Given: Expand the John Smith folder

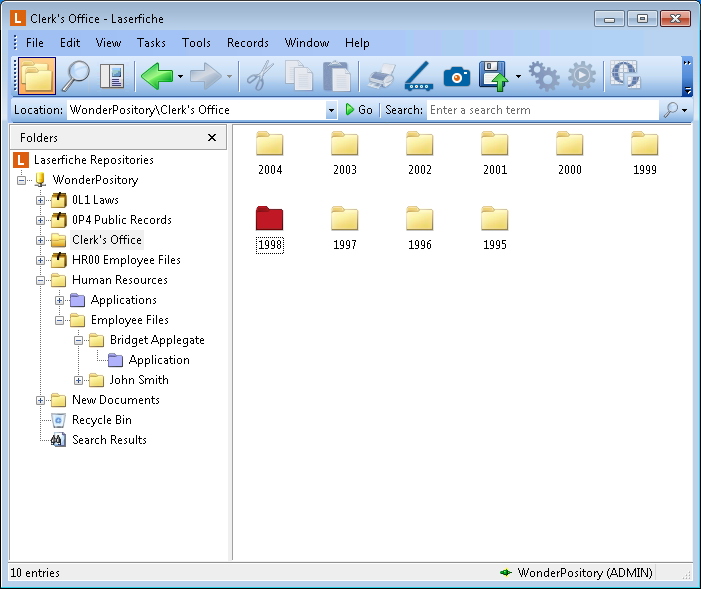Looking at the screenshot, I should (78, 381).
